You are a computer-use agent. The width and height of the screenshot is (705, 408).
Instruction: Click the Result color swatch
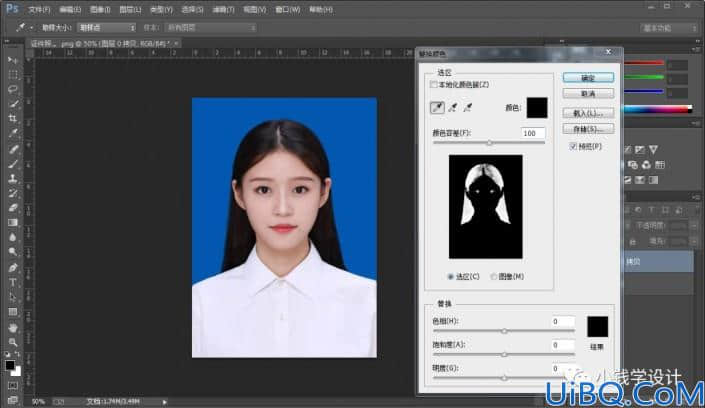597,327
